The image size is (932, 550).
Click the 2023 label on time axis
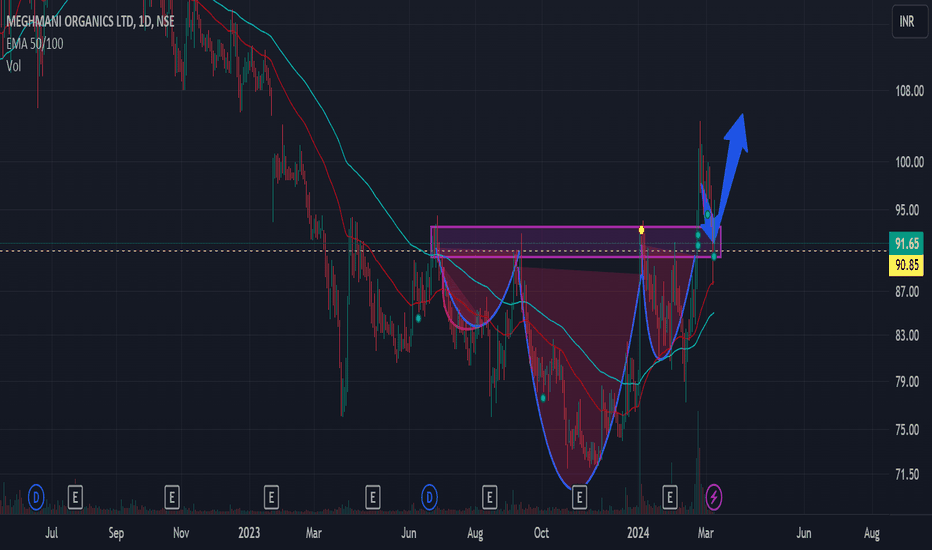point(249,533)
